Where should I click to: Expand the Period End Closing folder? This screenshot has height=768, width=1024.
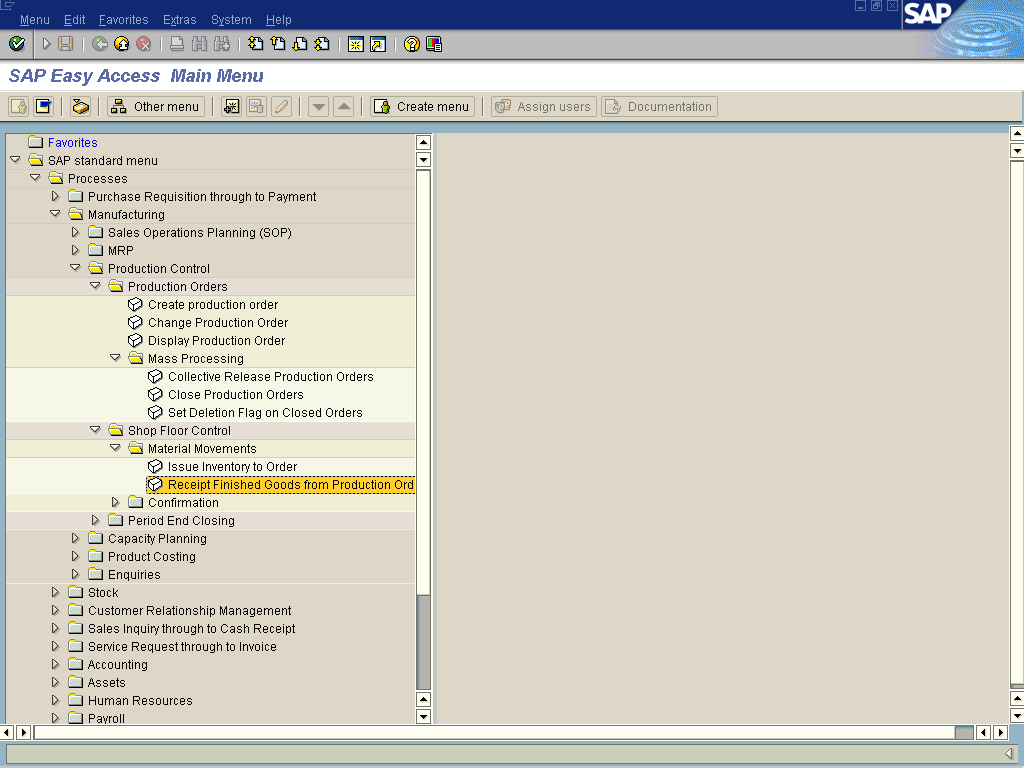point(95,520)
